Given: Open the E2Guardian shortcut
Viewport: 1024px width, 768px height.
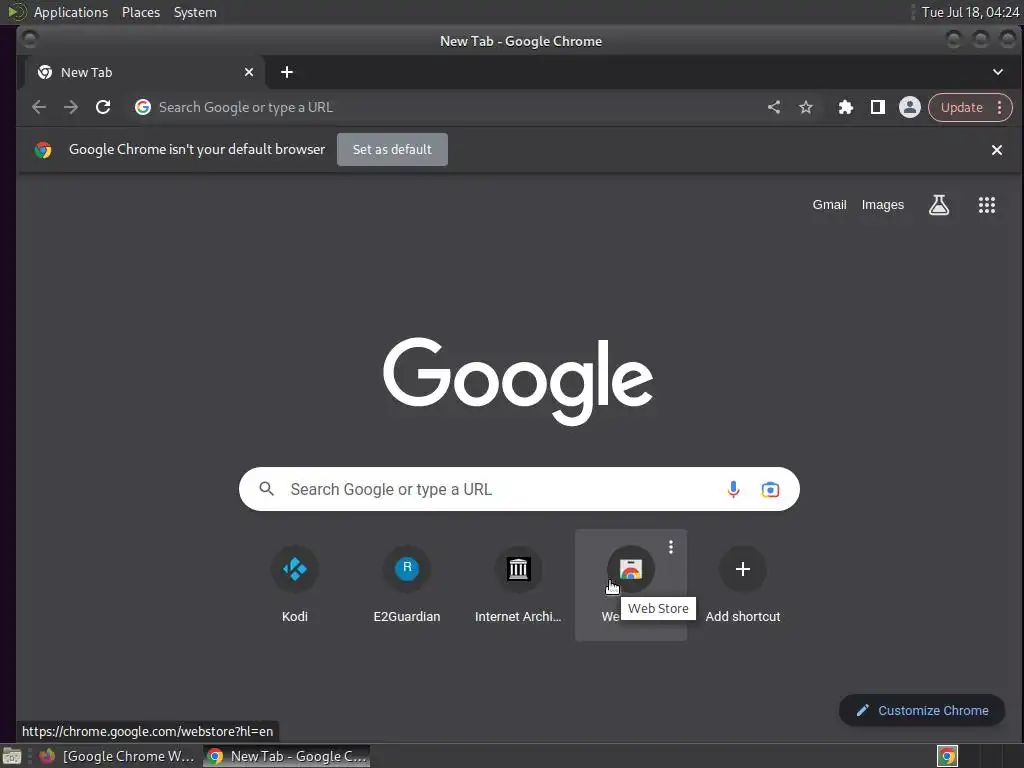Looking at the screenshot, I should 407,584.
